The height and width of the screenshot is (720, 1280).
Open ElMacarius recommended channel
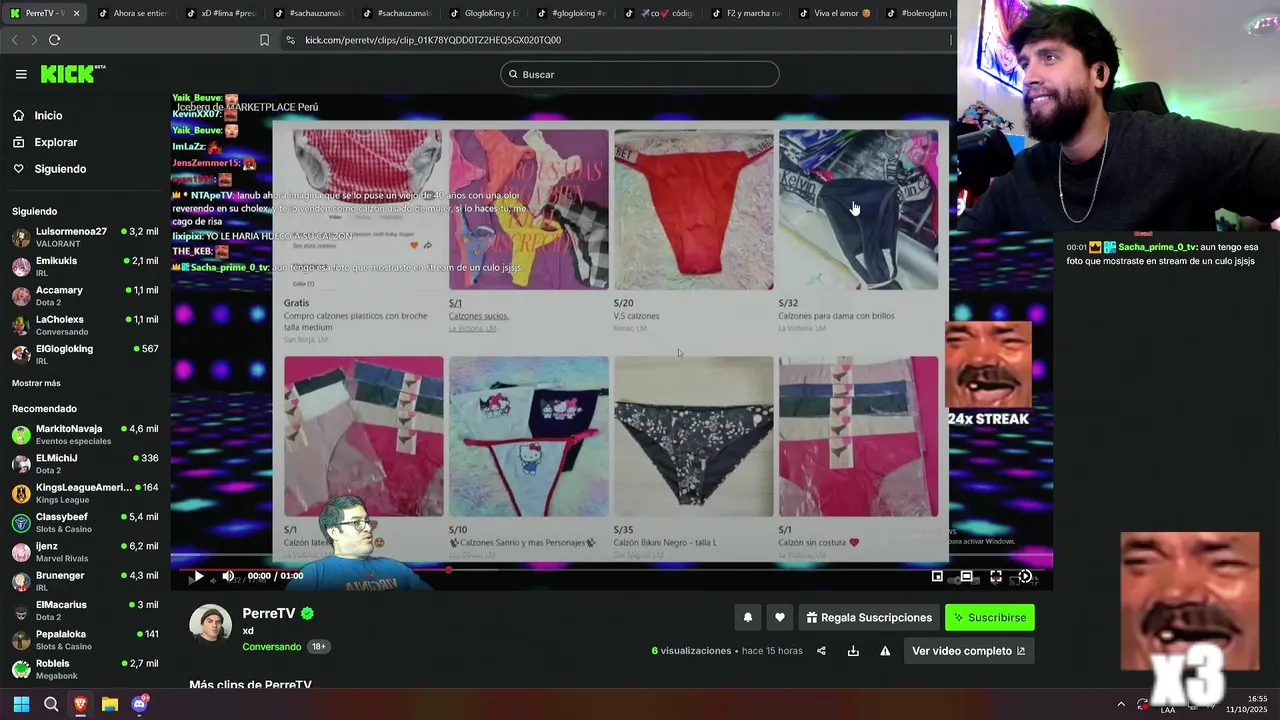[85, 610]
